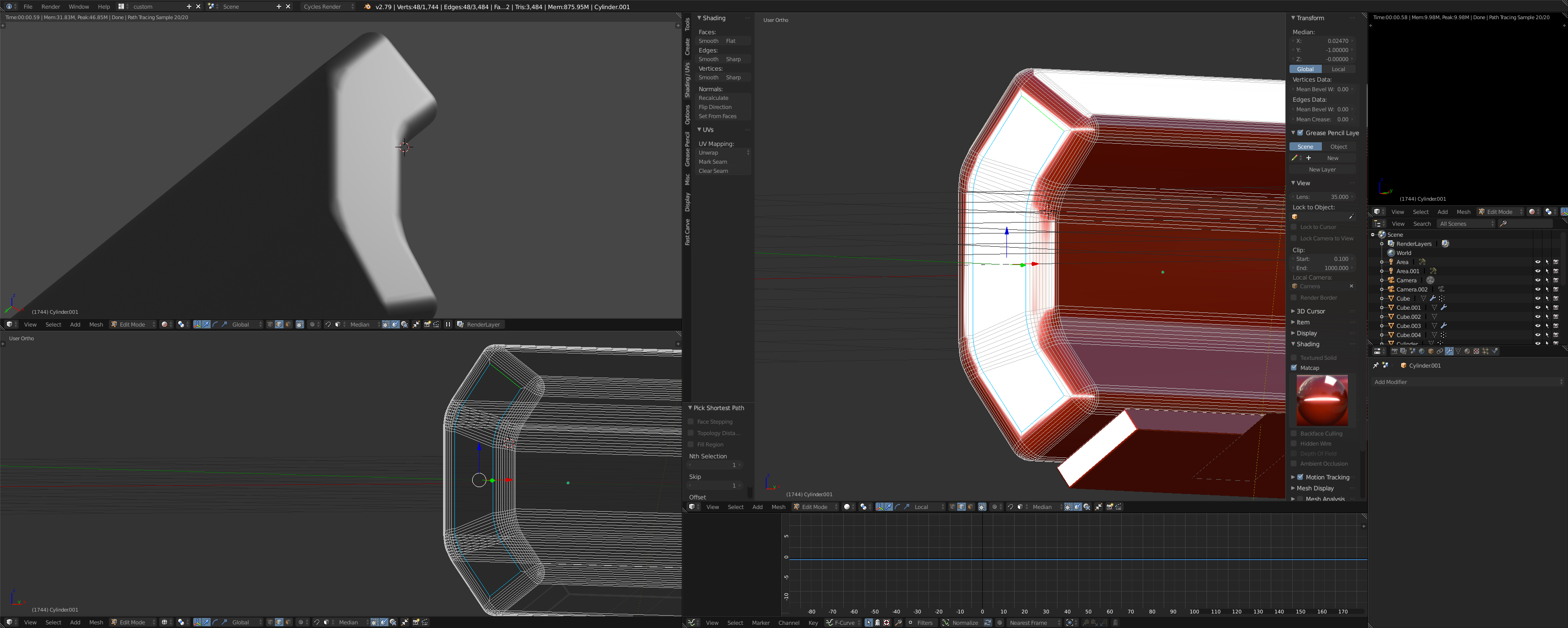Enable Fill Region checkbox

coord(691,445)
